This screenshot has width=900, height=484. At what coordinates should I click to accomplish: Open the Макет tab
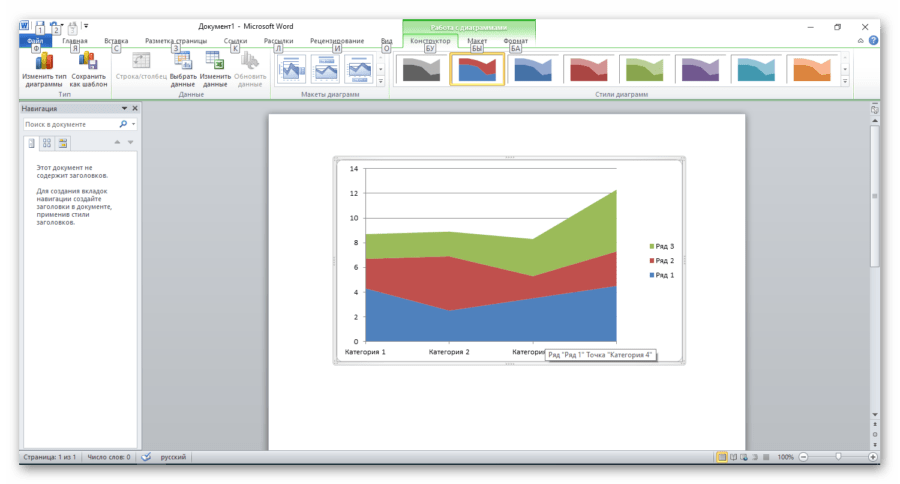pos(477,41)
